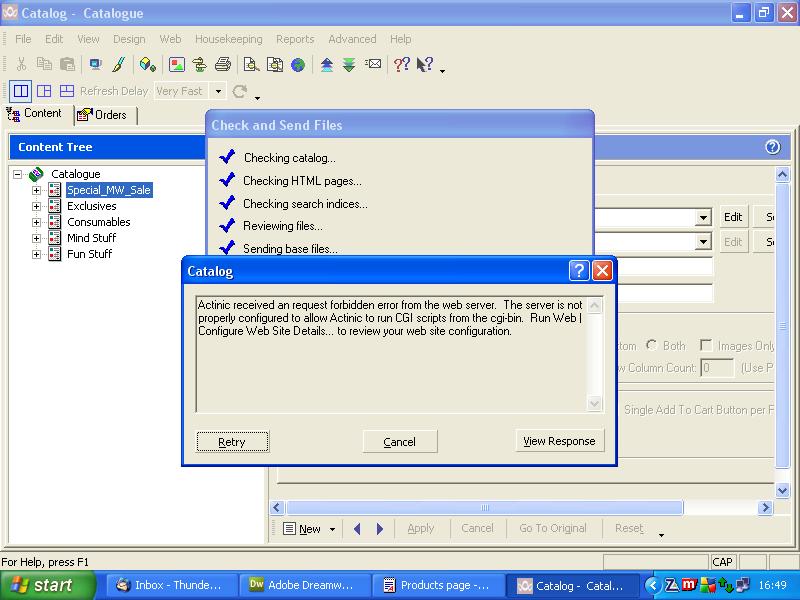800x600 pixels.
Task: Click the download green arrow icon
Action: (349, 65)
